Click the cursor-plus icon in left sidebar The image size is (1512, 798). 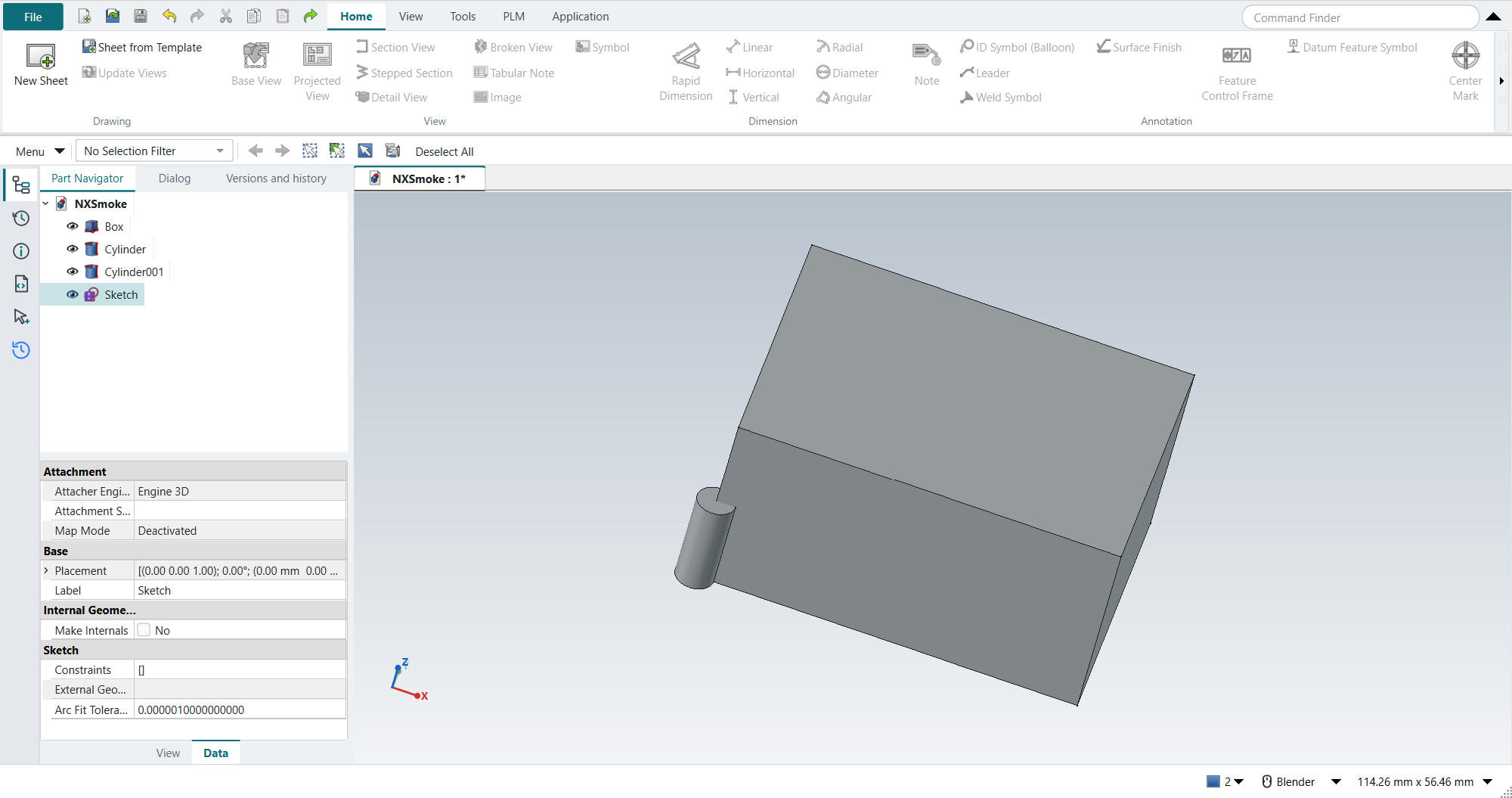tap(21, 316)
